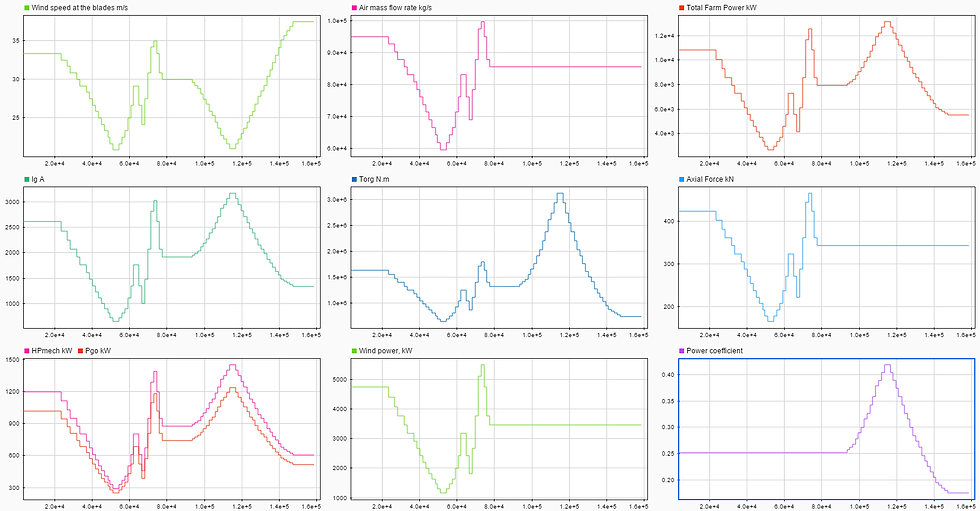980x511 pixels.
Task: Click inside the Torq N.m plot area
Action: (499, 257)
